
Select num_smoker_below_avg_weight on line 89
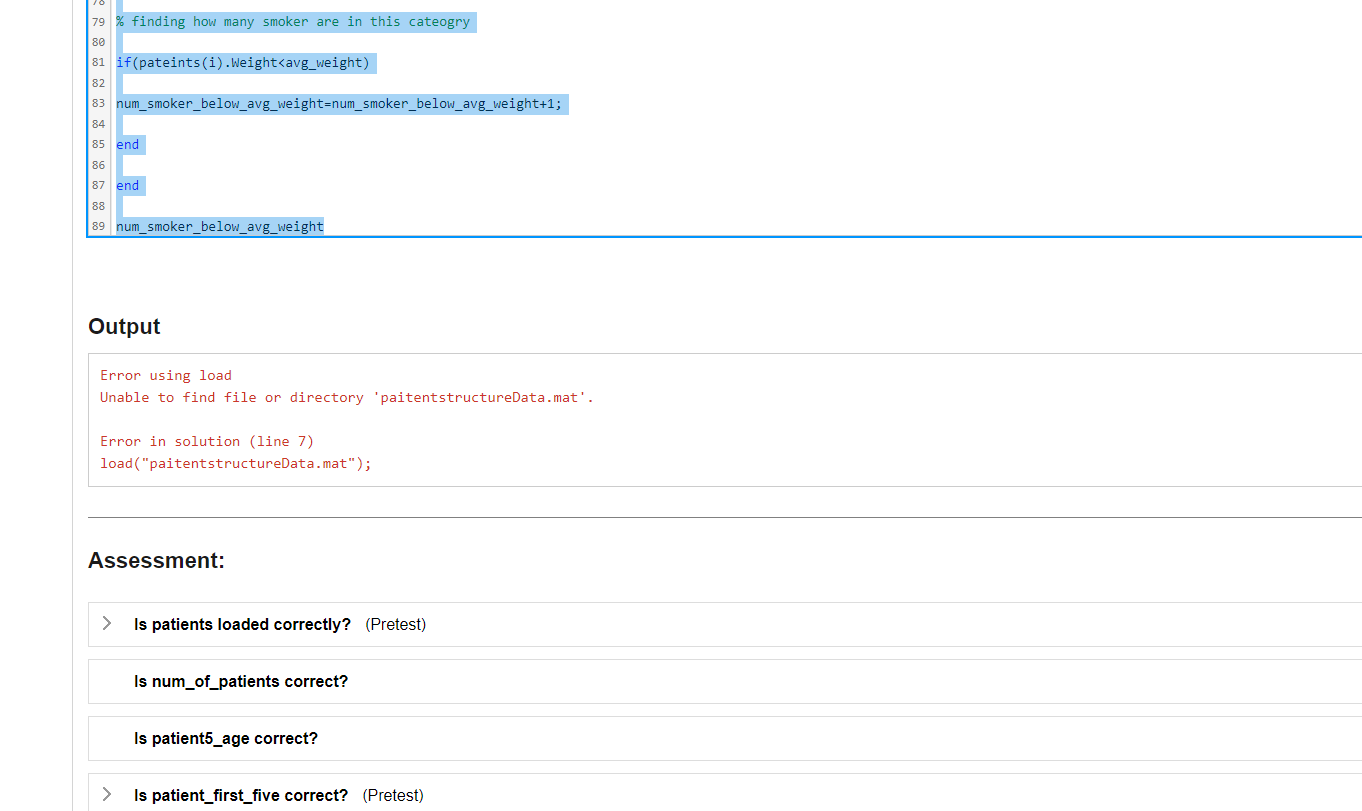(218, 226)
